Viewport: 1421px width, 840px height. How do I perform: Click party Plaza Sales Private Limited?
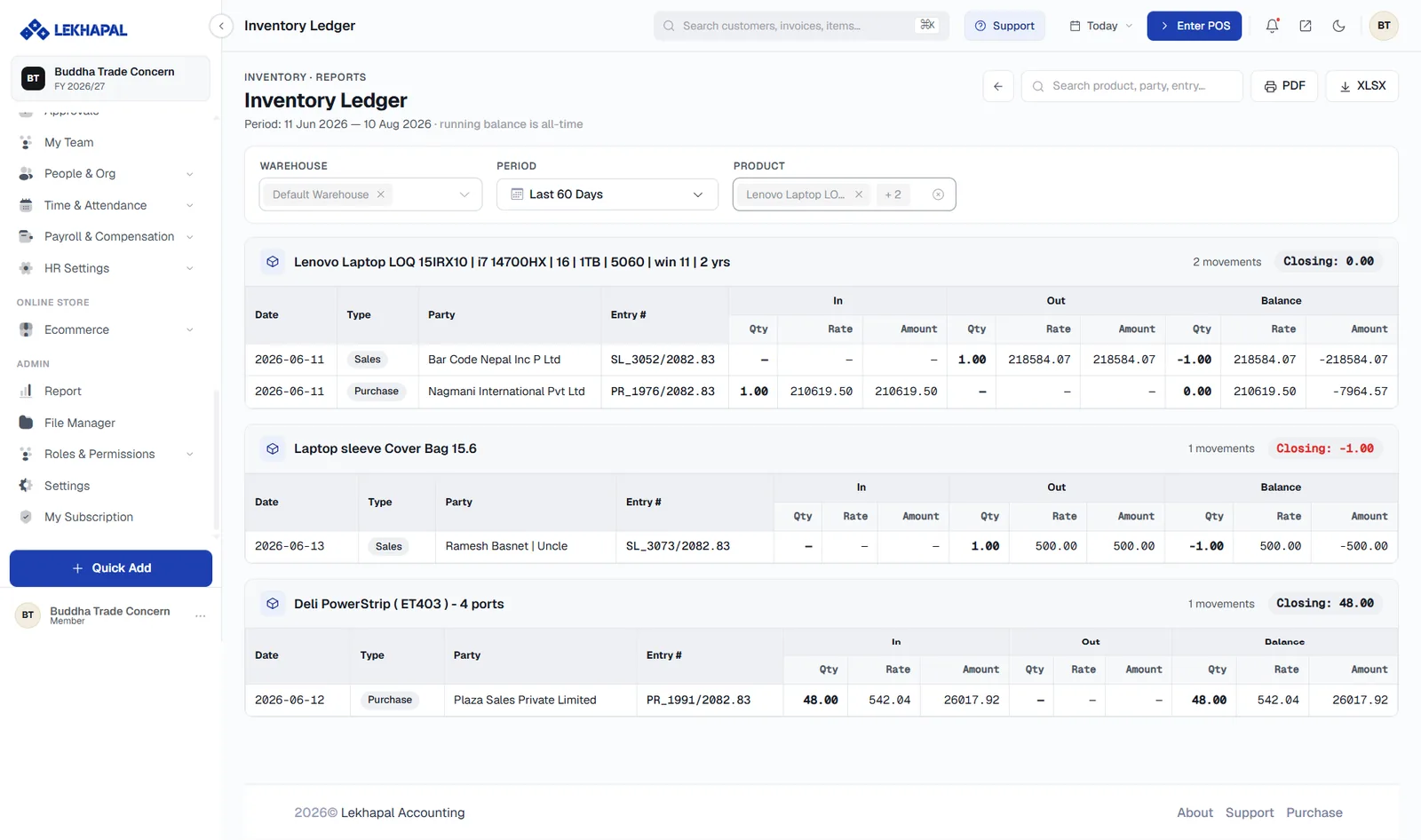[x=525, y=700]
